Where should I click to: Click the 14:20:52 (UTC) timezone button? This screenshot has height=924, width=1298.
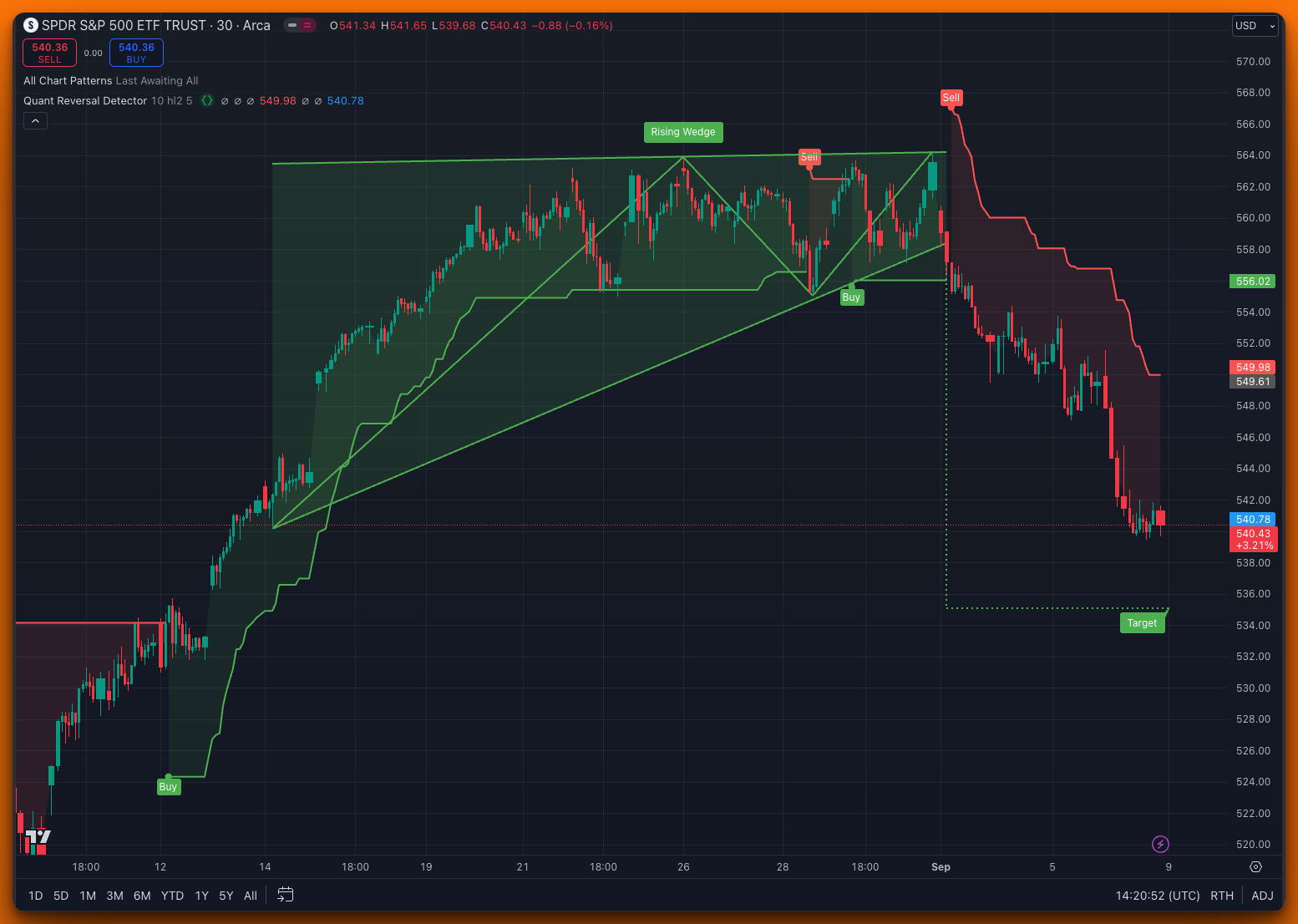tap(1158, 896)
